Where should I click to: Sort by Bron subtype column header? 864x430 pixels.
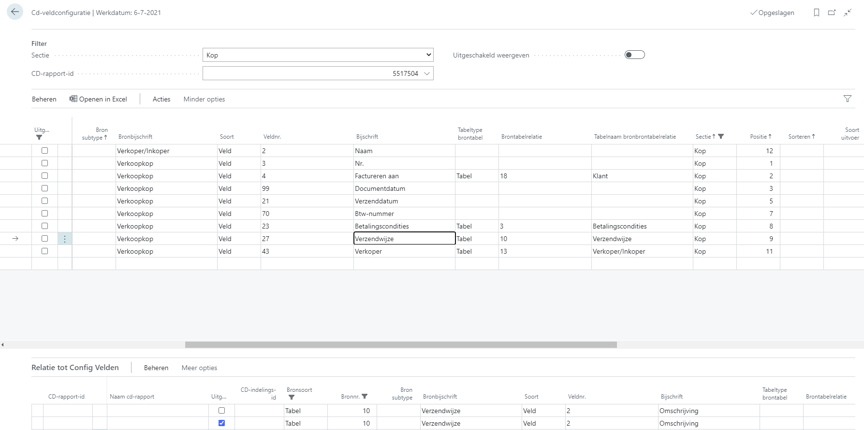click(x=95, y=134)
